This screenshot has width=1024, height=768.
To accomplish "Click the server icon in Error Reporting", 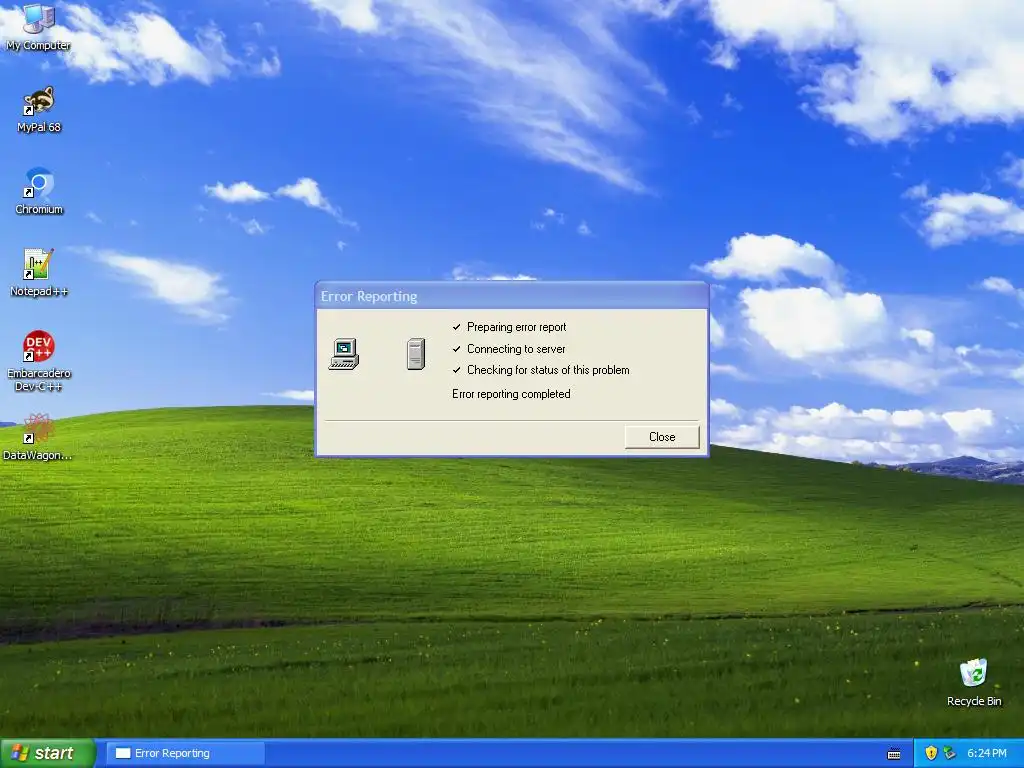I will (416, 354).
